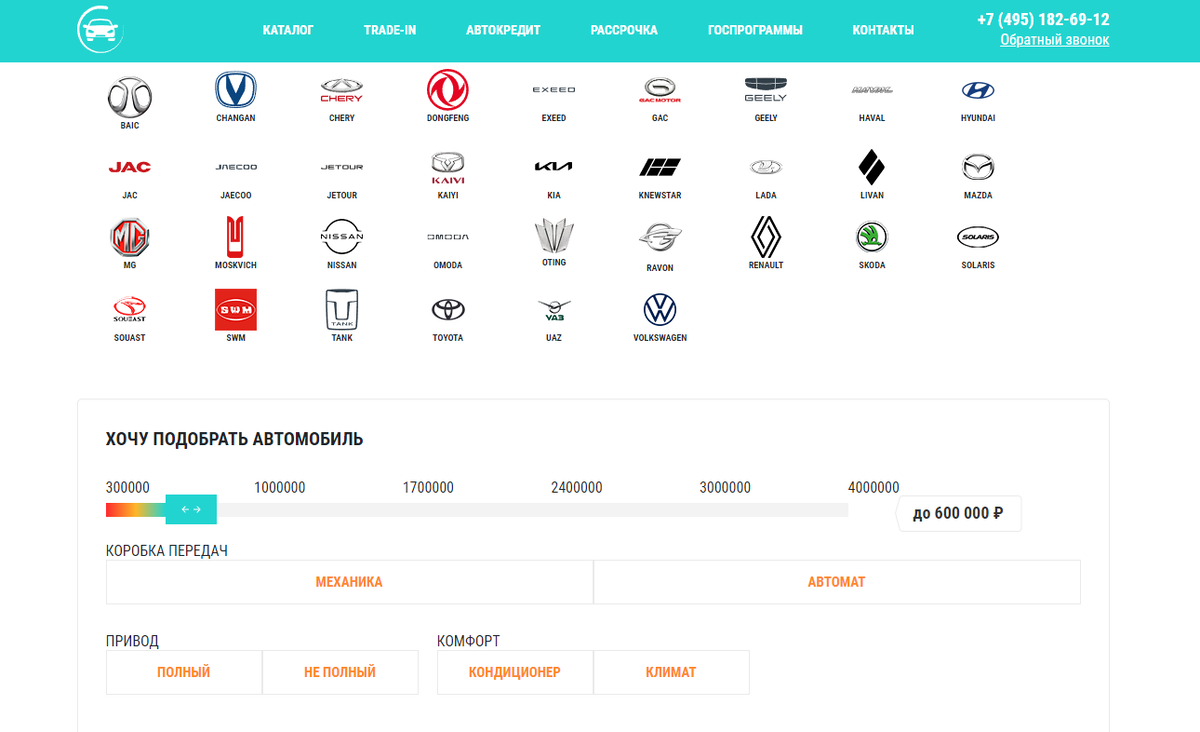Open the Kaiyi brand logo
This screenshot has height=732, width=1200.
(x=448, y=168)
